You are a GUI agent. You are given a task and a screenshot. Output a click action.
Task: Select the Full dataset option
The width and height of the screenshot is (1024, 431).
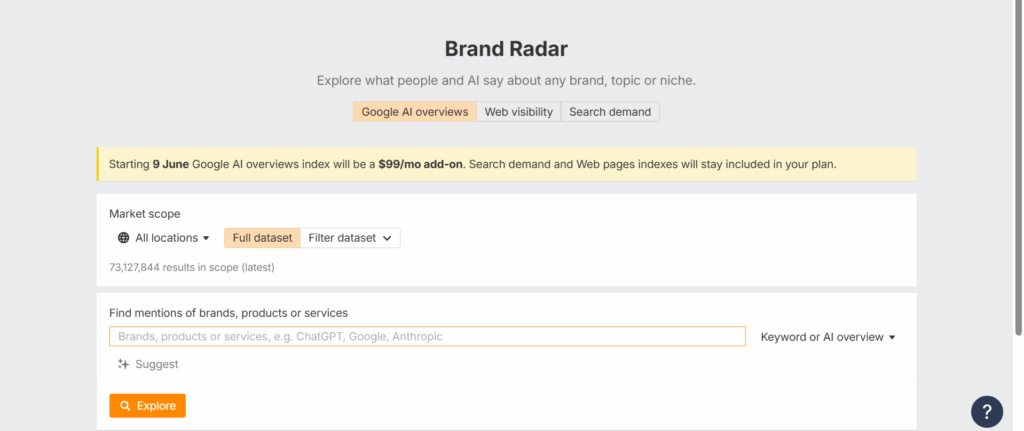(x=263, y=238)
